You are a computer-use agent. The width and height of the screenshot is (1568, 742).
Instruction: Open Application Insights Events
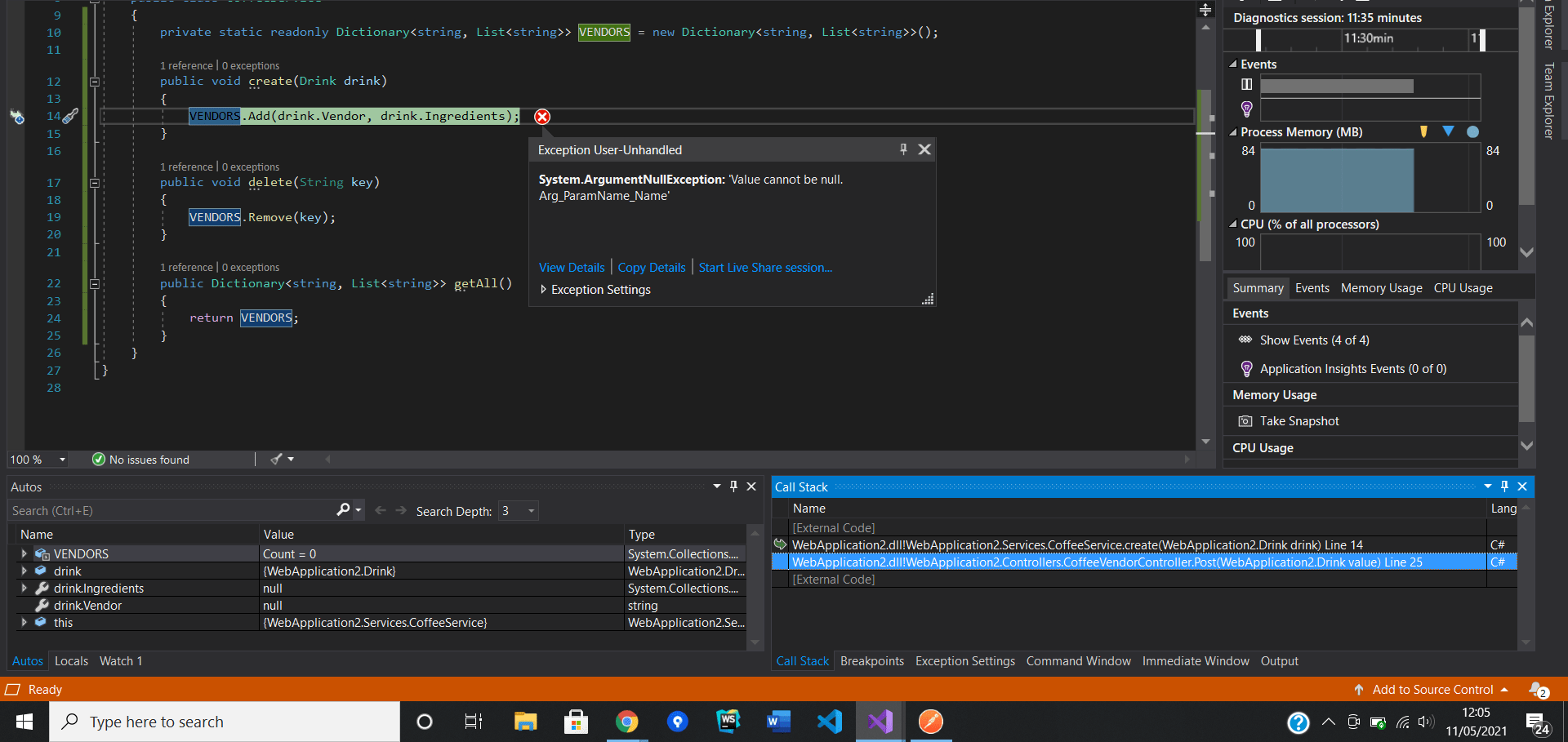[1352, 368]
